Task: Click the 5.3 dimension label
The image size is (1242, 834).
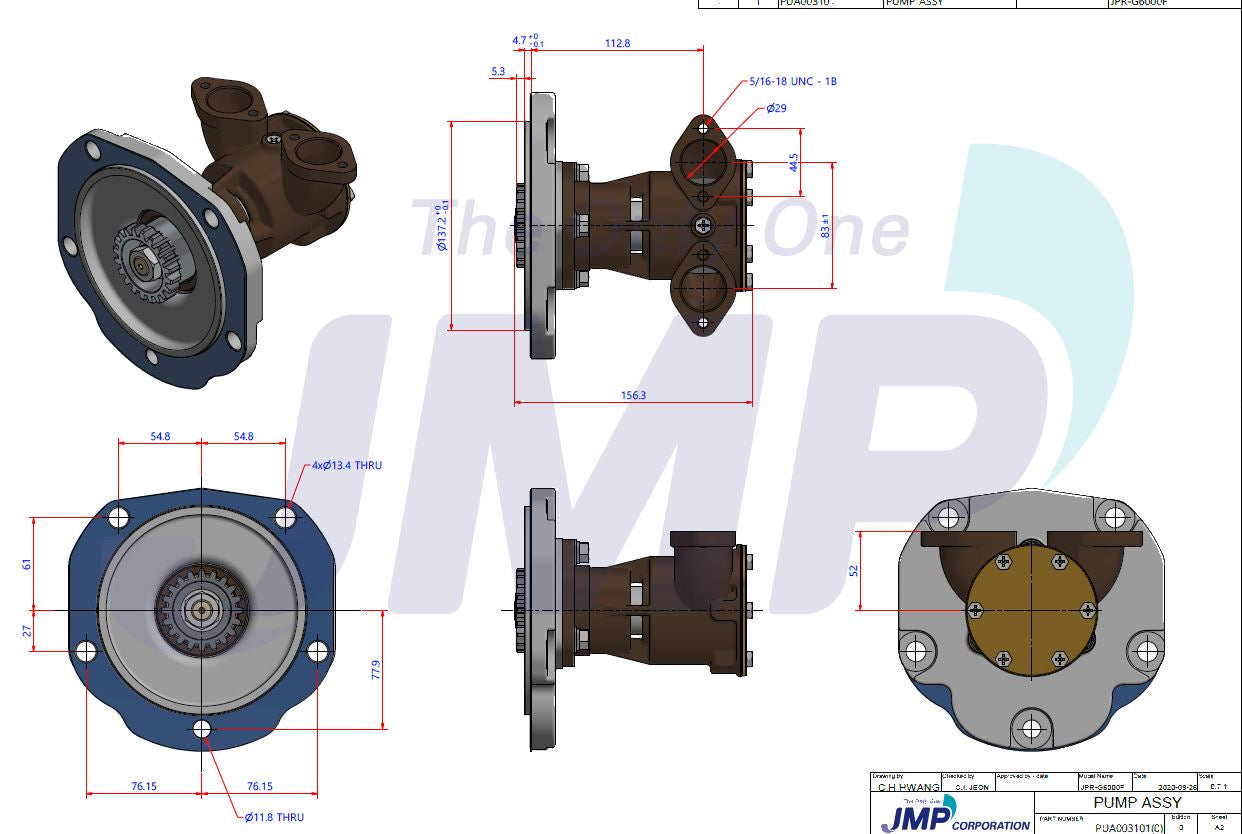Action: (498, 71)
